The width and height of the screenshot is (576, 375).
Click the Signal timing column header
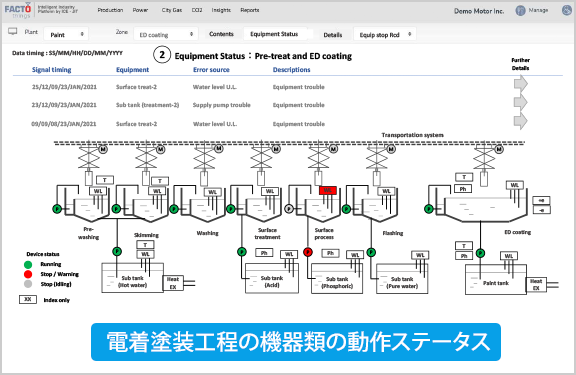51,69
